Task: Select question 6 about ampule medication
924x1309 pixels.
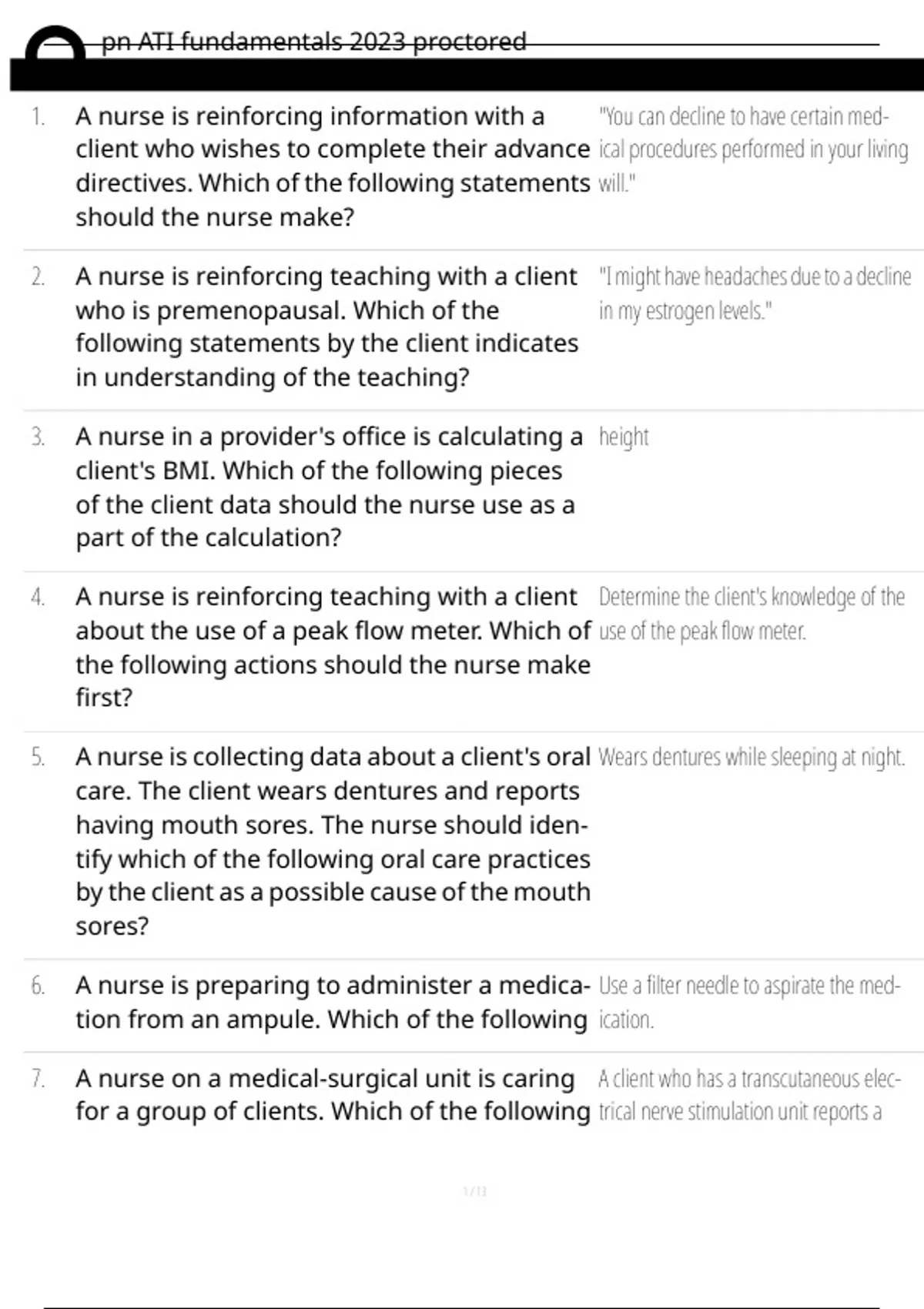Action: pyautogui.click(x=331, y=1002)
